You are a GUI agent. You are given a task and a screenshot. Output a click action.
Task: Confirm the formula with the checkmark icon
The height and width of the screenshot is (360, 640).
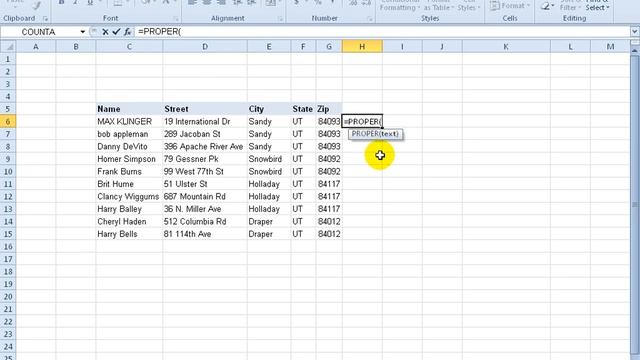[x=116, y=32]
